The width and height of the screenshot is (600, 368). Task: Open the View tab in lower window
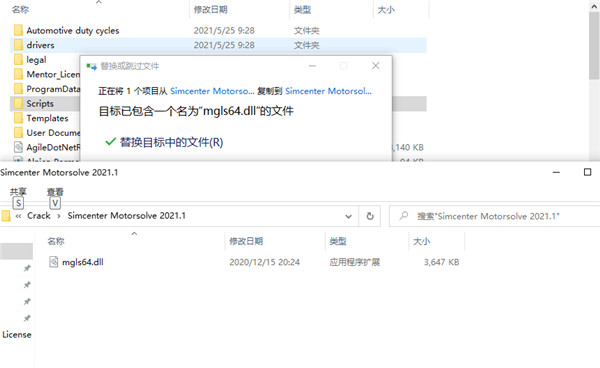pos(55,192)
